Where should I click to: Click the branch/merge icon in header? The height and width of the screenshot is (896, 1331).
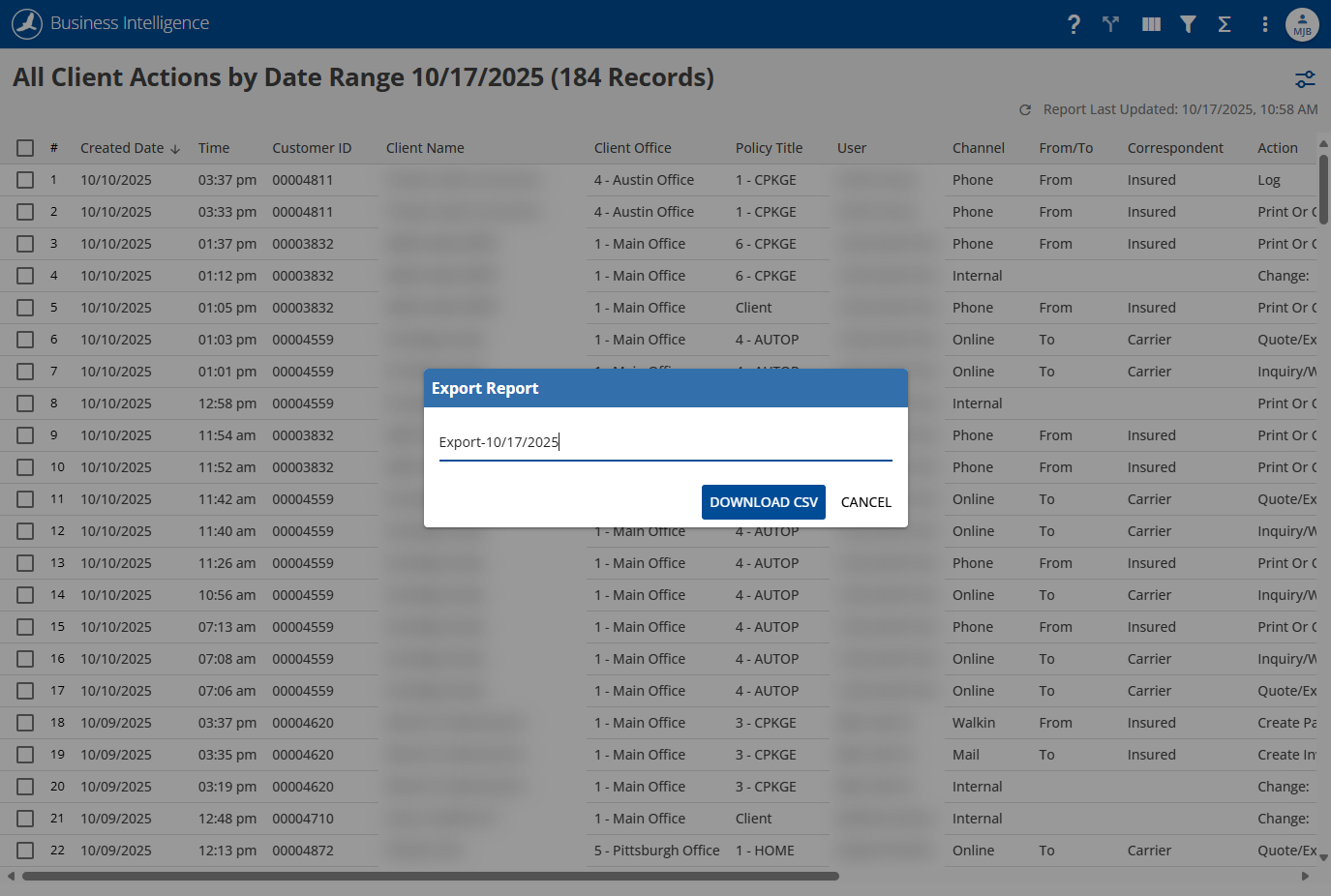click(1111, 24)
